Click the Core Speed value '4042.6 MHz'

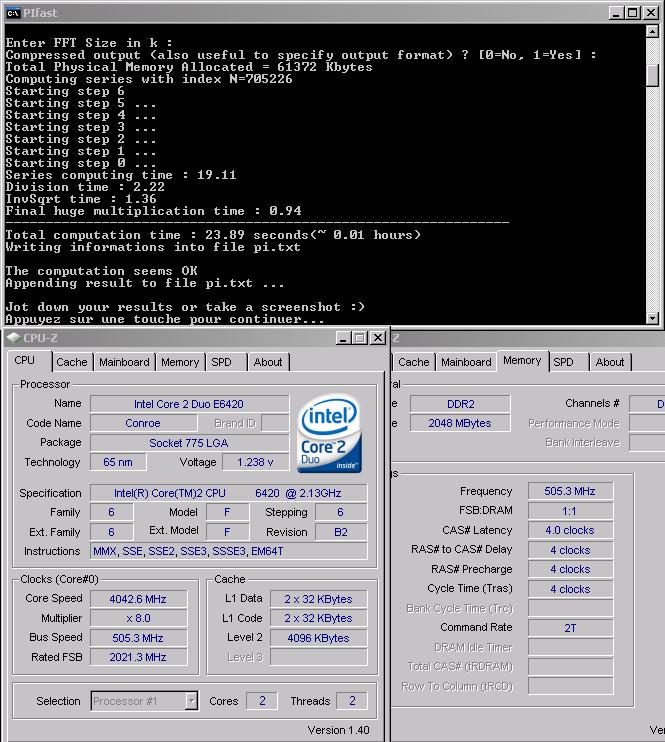138,599
